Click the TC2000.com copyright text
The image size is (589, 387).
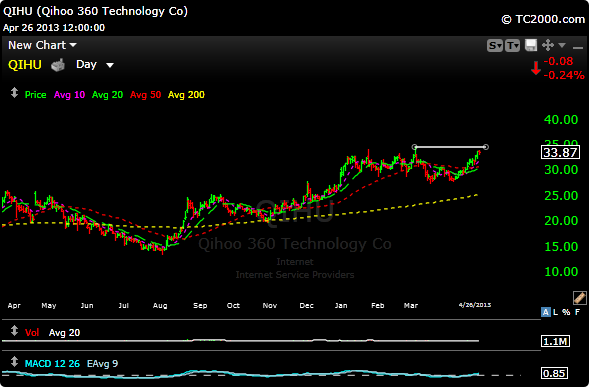[x=543, y=19]
